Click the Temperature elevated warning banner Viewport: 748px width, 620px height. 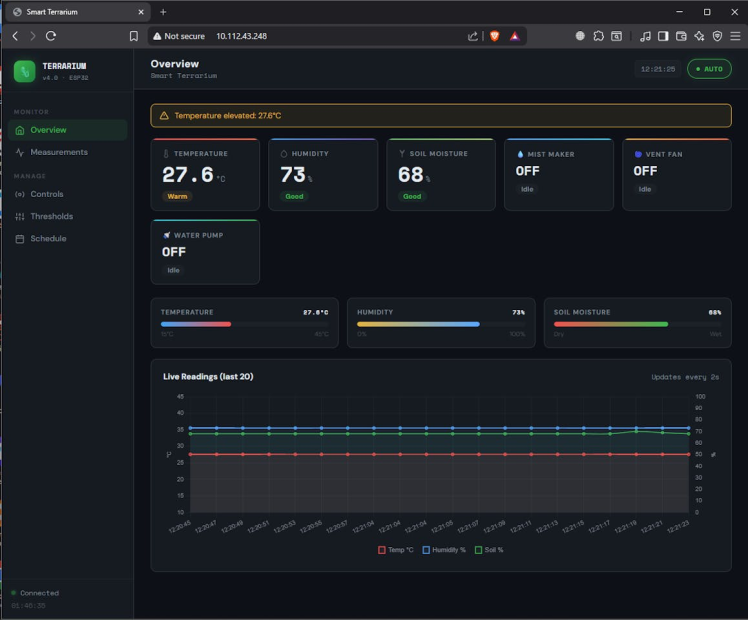click(x=441, y=116)
